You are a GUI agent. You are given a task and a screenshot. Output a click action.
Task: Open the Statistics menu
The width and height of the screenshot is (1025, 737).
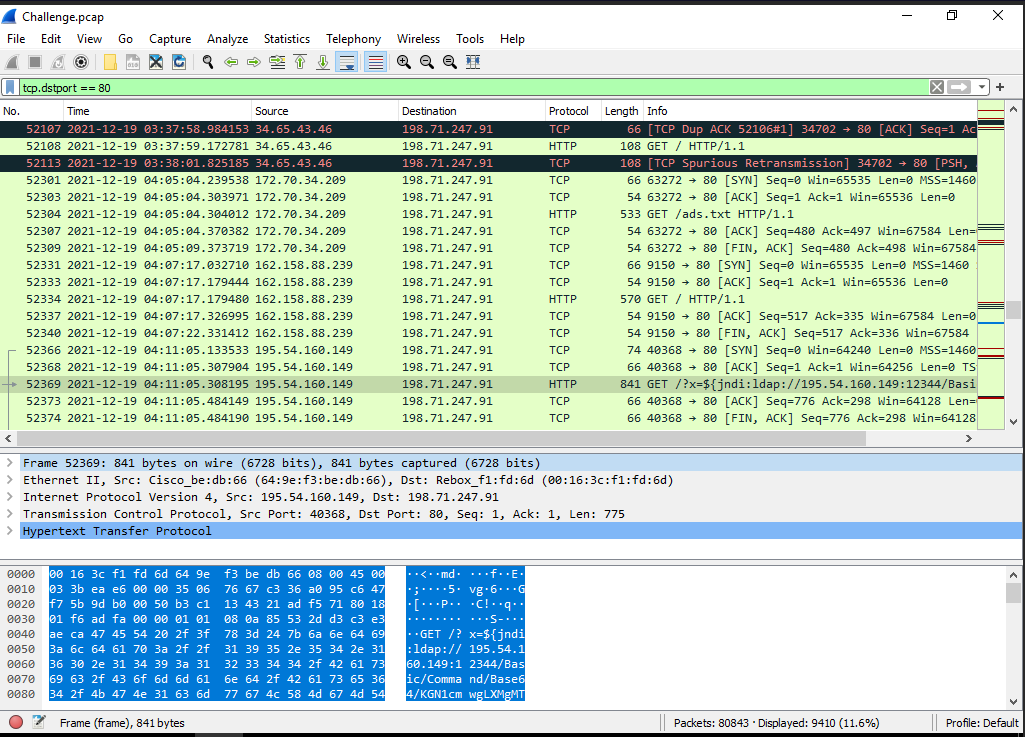click(287, 39)
